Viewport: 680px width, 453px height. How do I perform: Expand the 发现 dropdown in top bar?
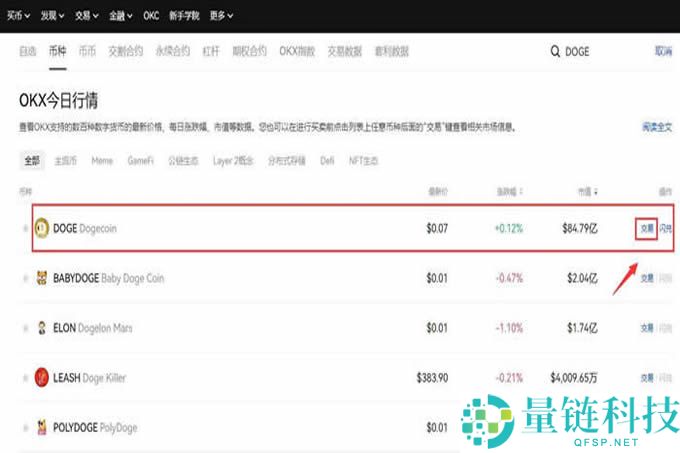click(x=52, y=16)
